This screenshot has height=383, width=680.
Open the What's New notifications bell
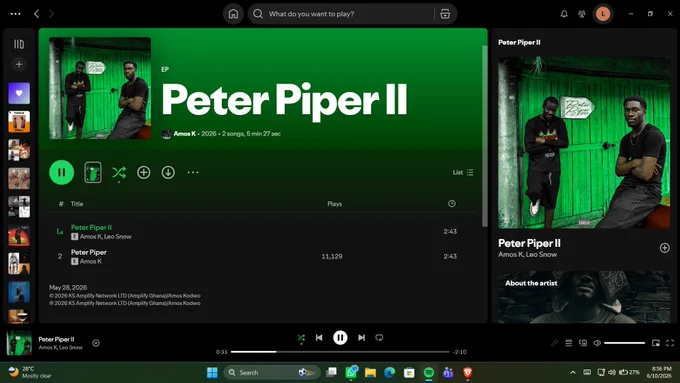click(564, 14)
